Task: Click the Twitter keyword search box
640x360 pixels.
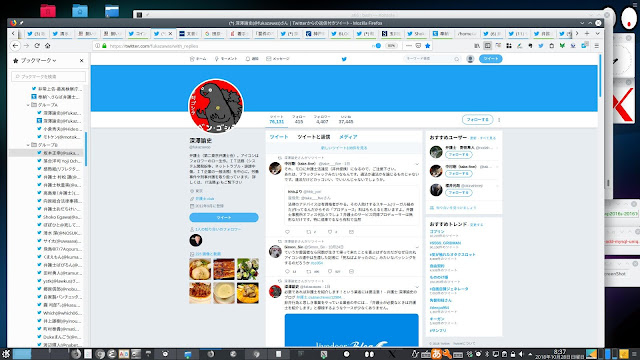Action: 432,59
